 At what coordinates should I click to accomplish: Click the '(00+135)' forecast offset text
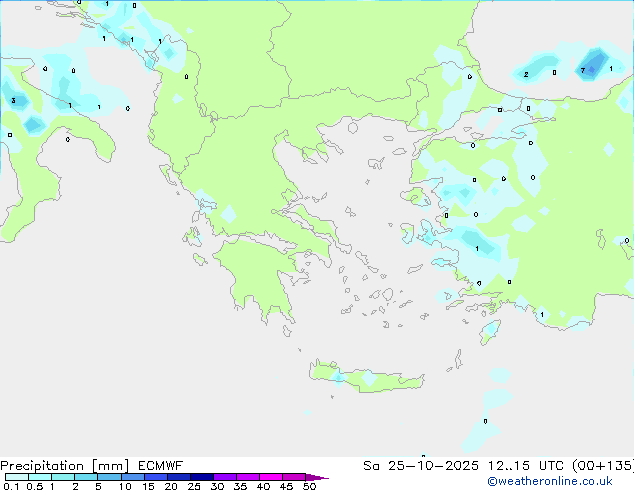click(x=603, y=466)
